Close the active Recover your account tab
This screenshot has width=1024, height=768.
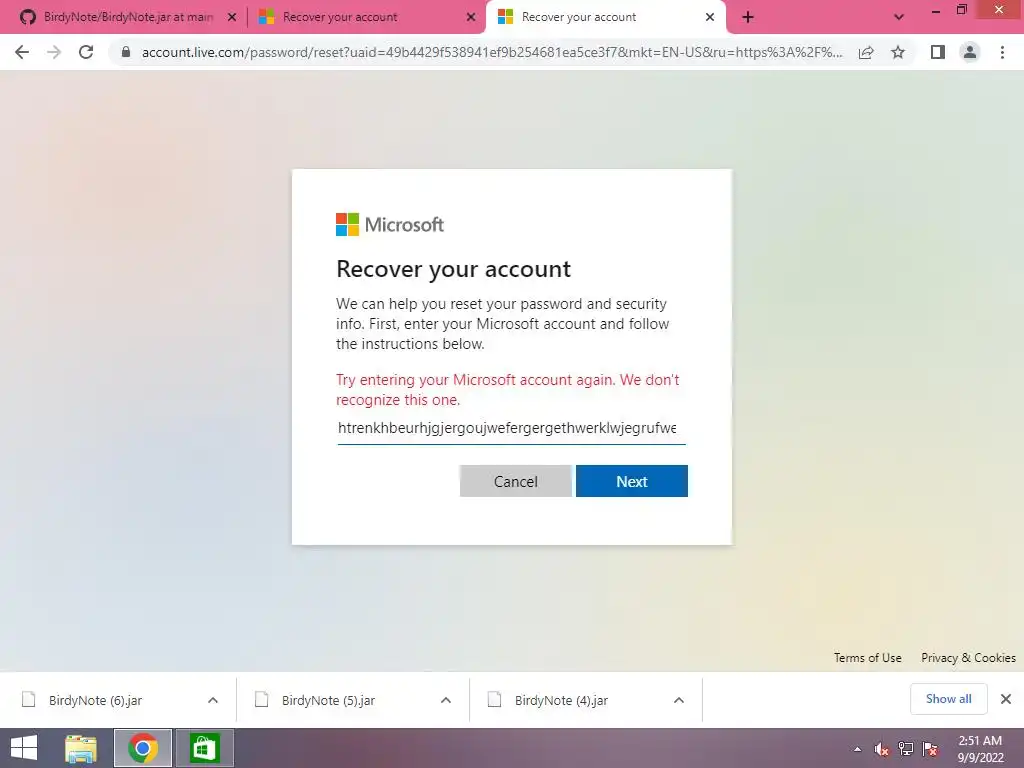click(710, 17)
